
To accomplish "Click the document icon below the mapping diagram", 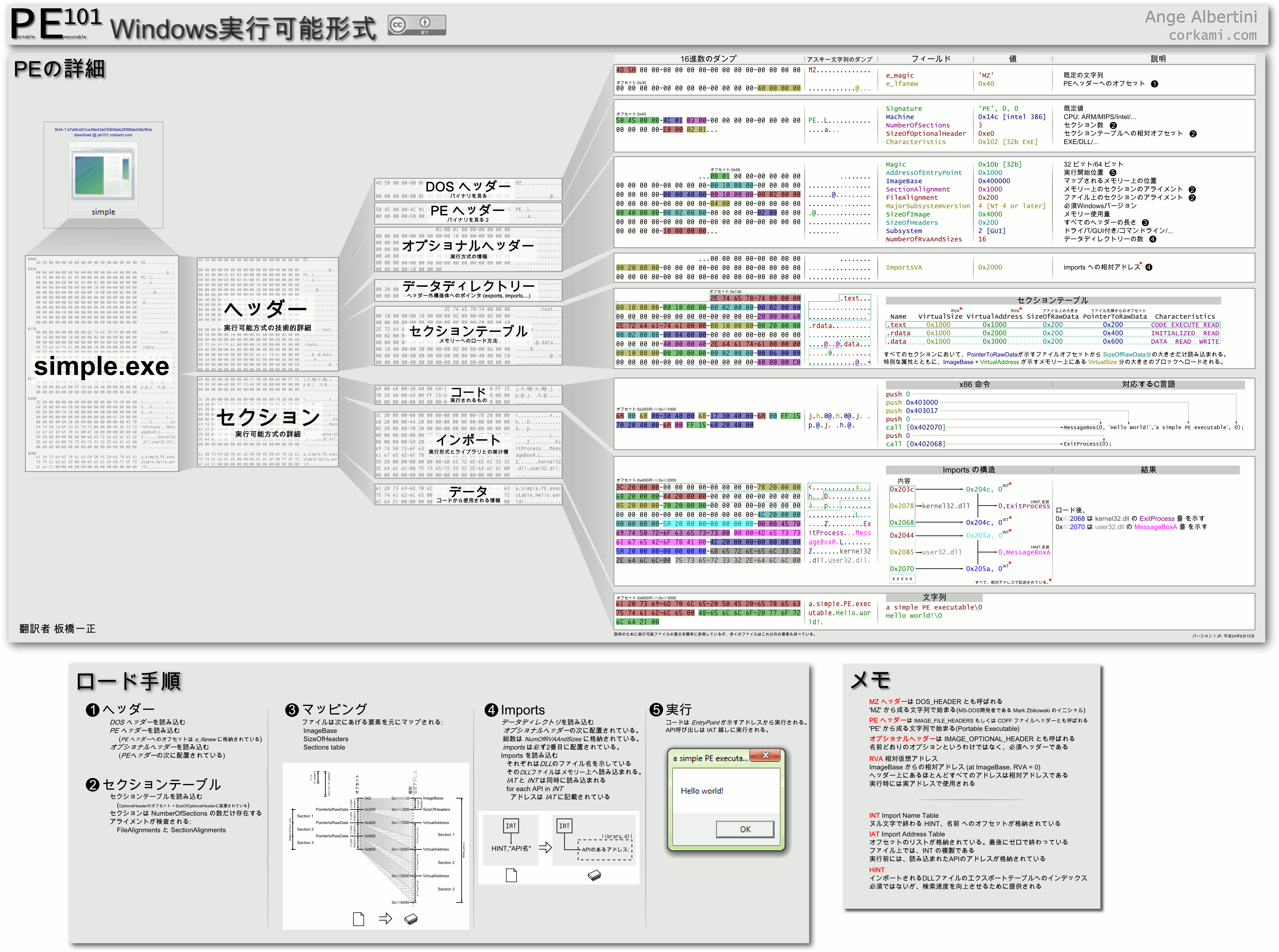I will pyautogui.click(x=358, y=919).
